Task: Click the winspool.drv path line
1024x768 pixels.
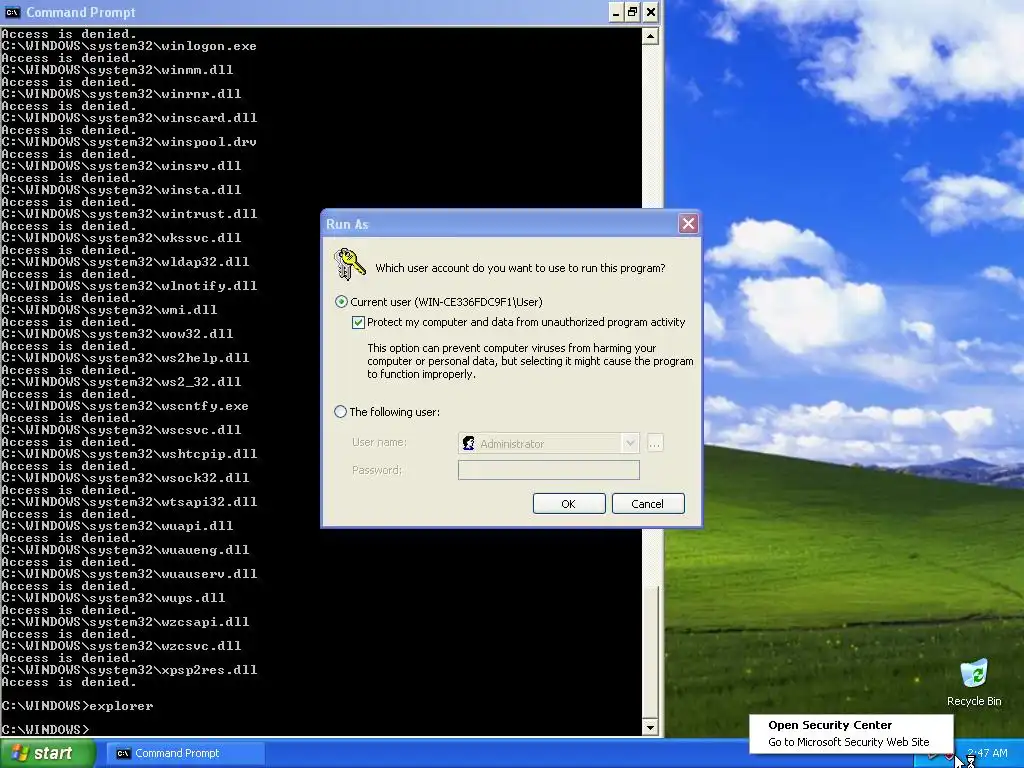Action: 129,142
